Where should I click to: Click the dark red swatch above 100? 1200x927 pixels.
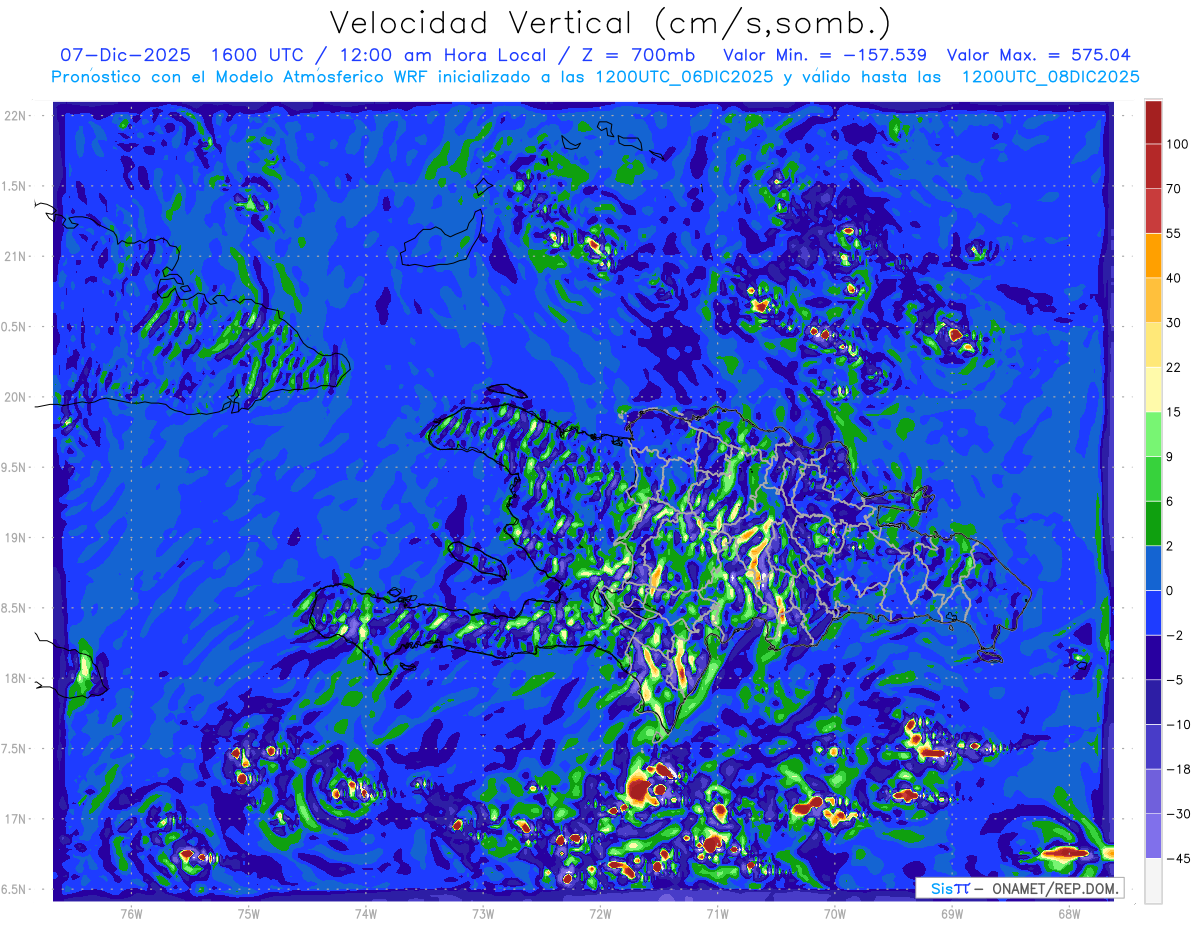point(1153,122)
